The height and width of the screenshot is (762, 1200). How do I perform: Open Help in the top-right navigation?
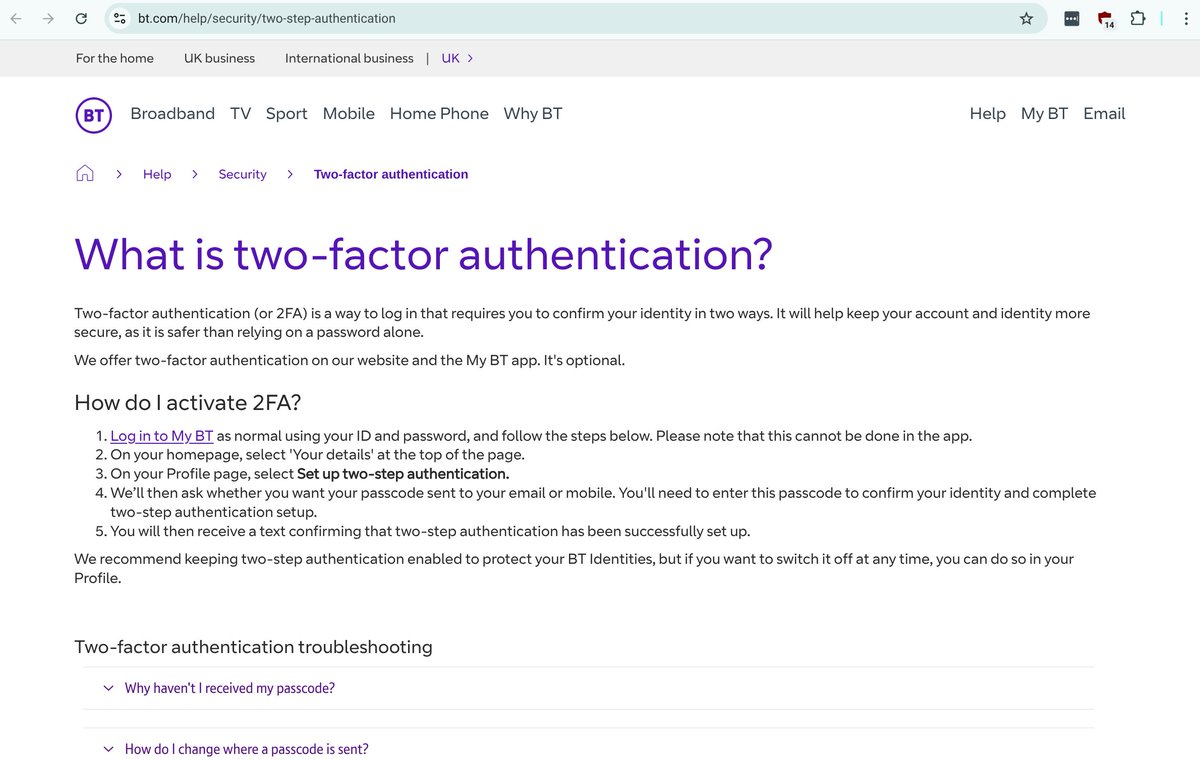(987, 114)
